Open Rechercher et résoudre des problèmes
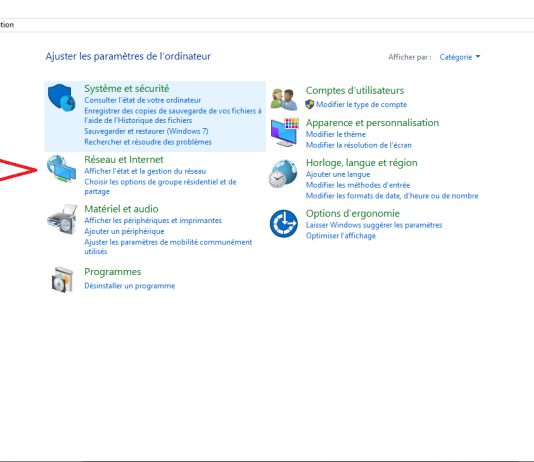This screenshot has width=534, height=462. click(148, 142)
